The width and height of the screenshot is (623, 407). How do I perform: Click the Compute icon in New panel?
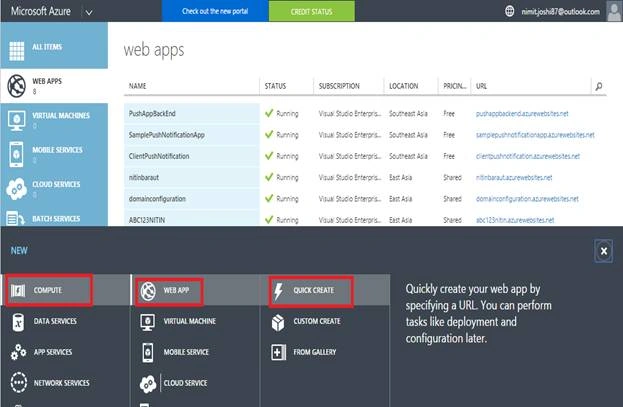click(18, 291)
